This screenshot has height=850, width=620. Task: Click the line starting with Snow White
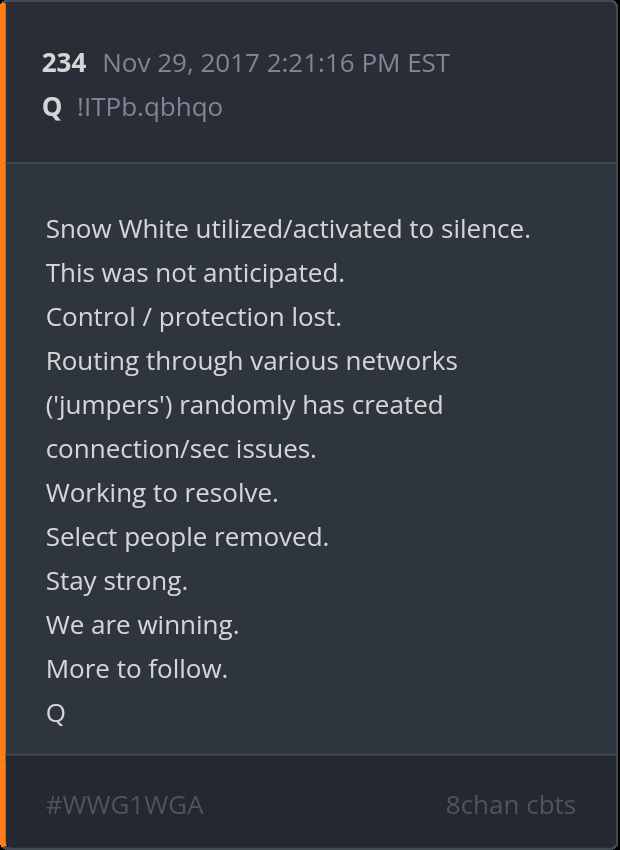pyautogui.click(x=288, y=229)
